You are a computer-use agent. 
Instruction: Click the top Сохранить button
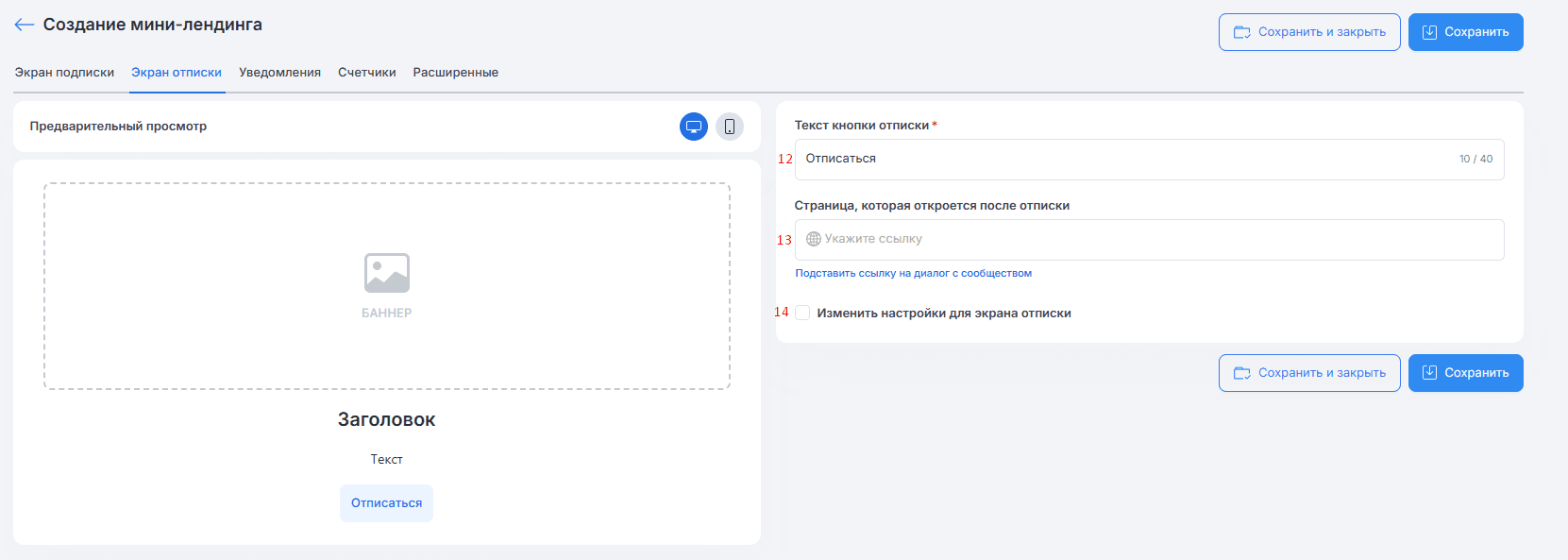click(x=1466, y=32)
